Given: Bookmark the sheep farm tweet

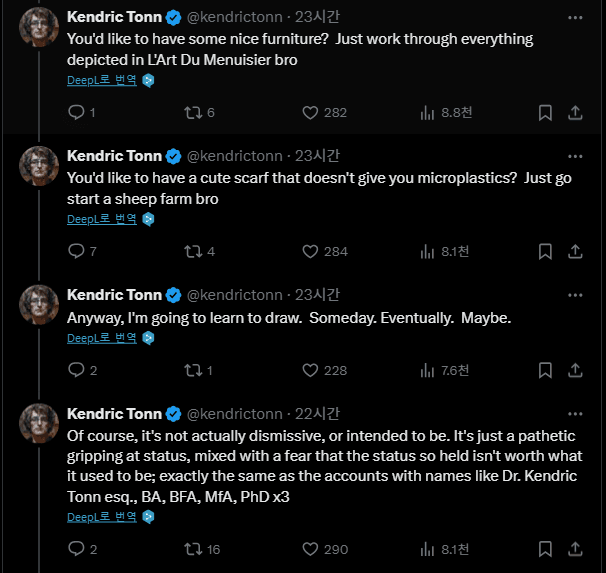Looking at the screenshot, I should 545,251.
